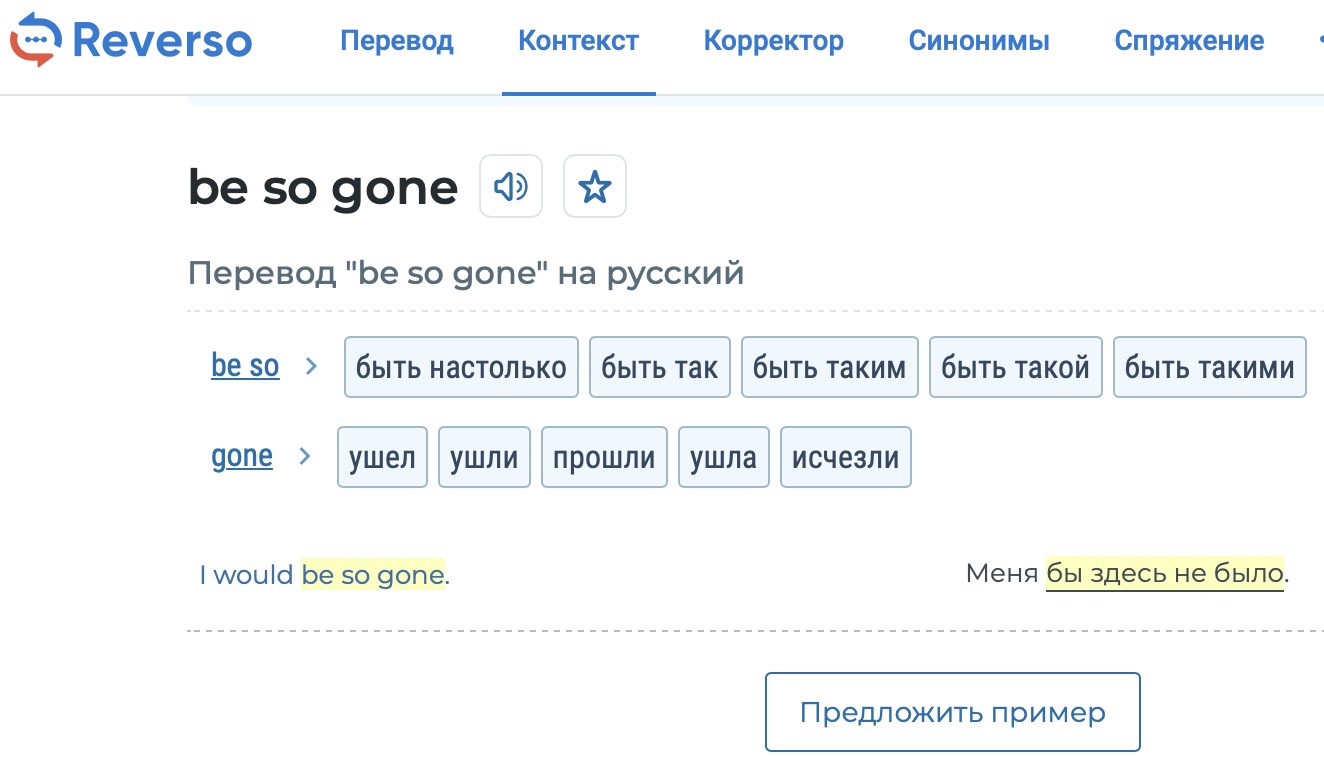Image resolution: width=1324 pixels, height=758 pixels.
Task: Follow the "gone" link
Action: [242, 457]
